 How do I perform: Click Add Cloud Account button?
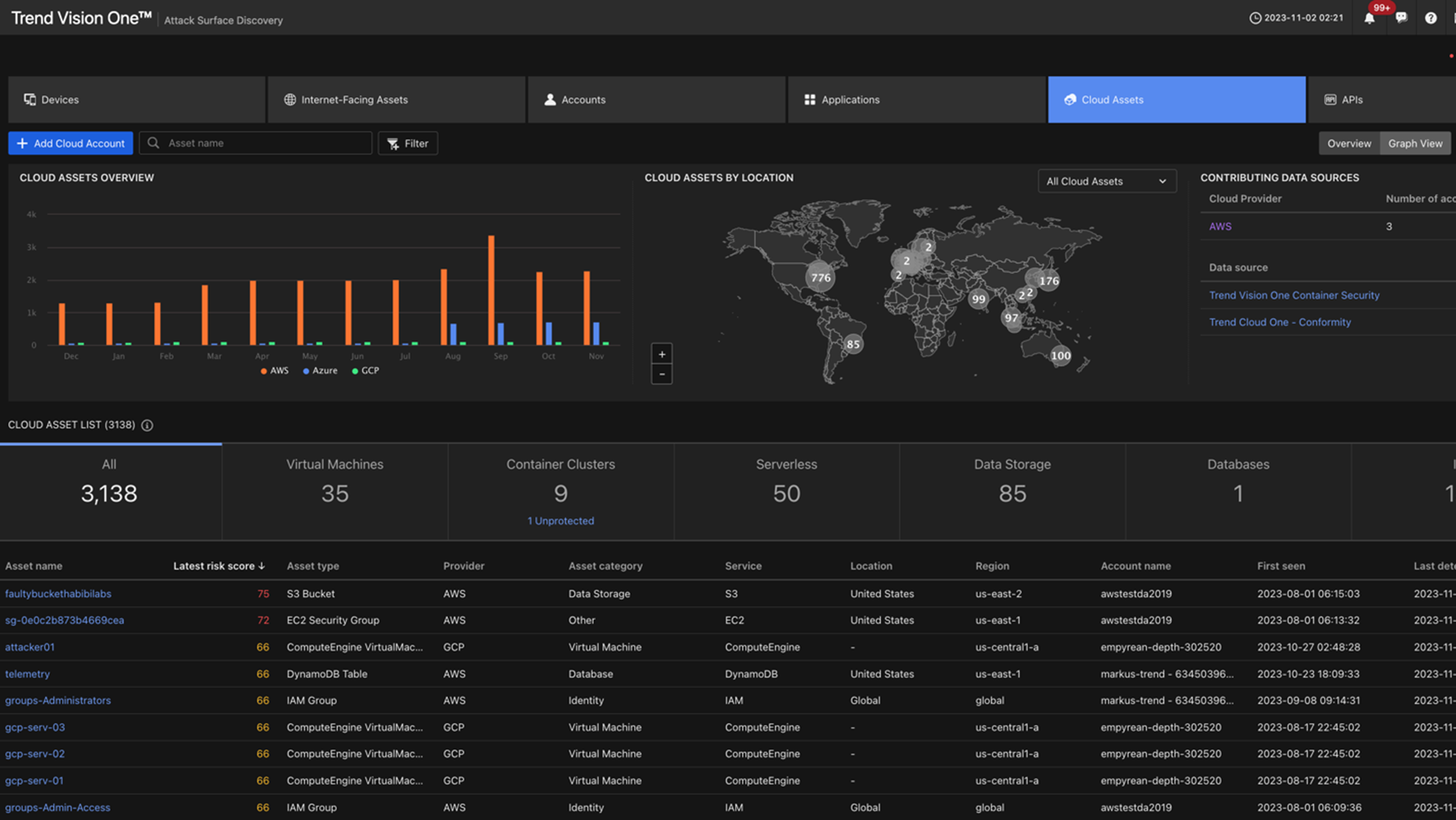coord(71,144)
